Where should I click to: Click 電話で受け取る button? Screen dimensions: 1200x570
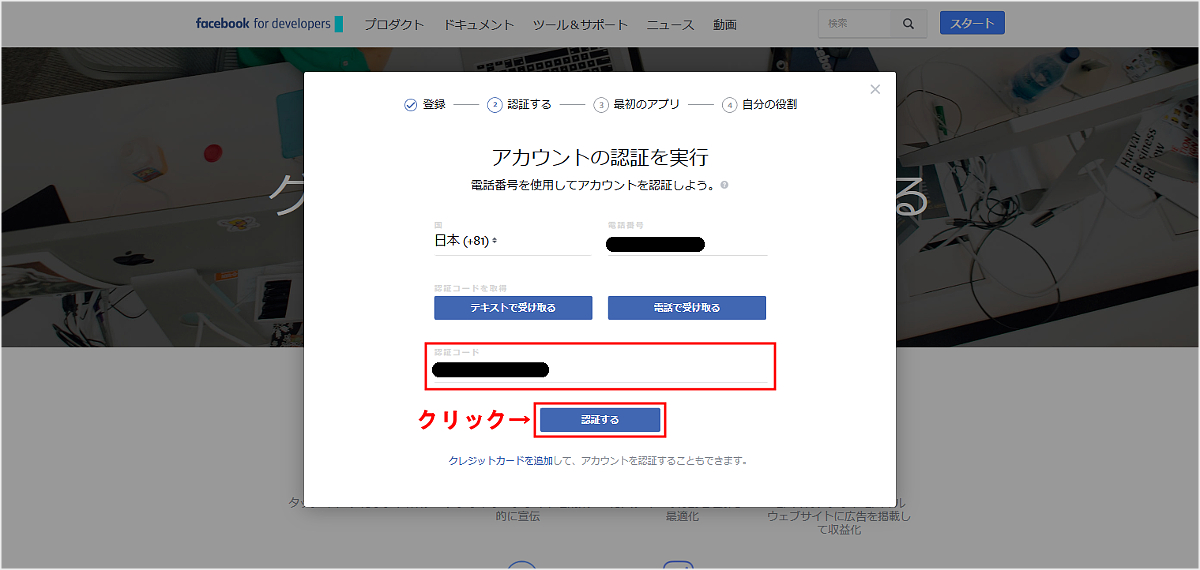pyautogui.click(x=687, y=308)
